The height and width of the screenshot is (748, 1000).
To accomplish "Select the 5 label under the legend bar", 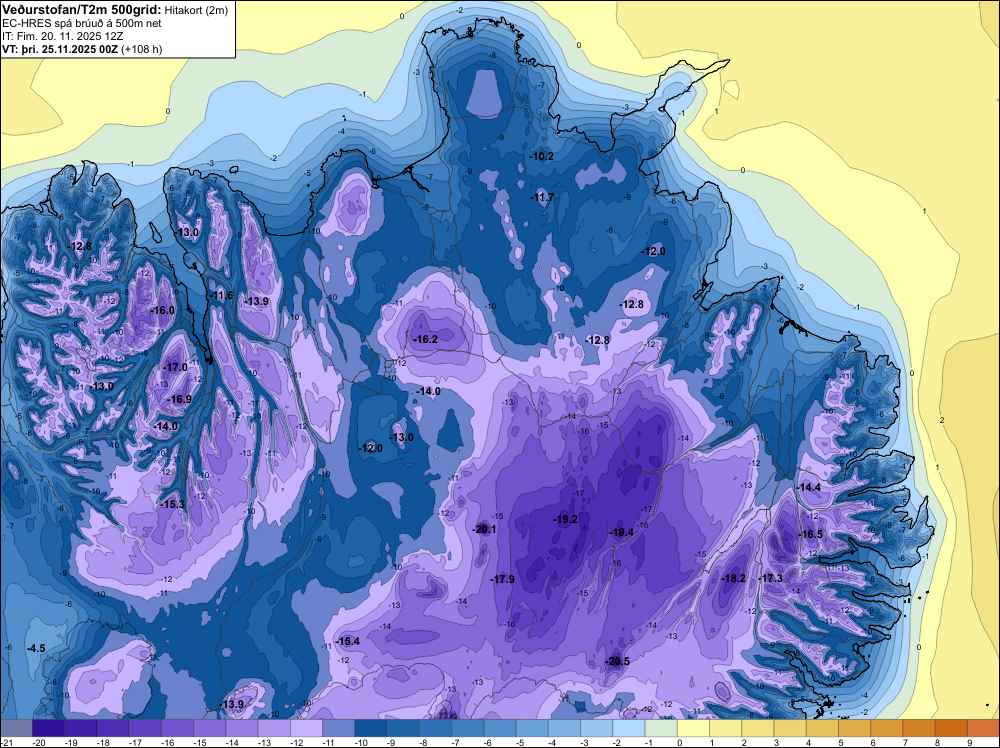I will 841,743.
